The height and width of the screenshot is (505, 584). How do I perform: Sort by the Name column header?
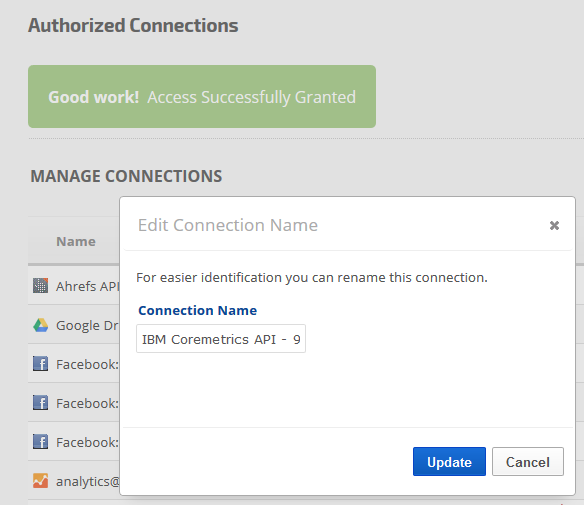click(x=76, y=242)
